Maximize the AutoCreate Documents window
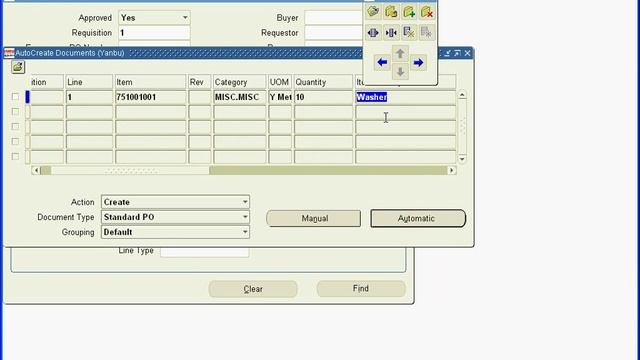 tap(457, 53)
